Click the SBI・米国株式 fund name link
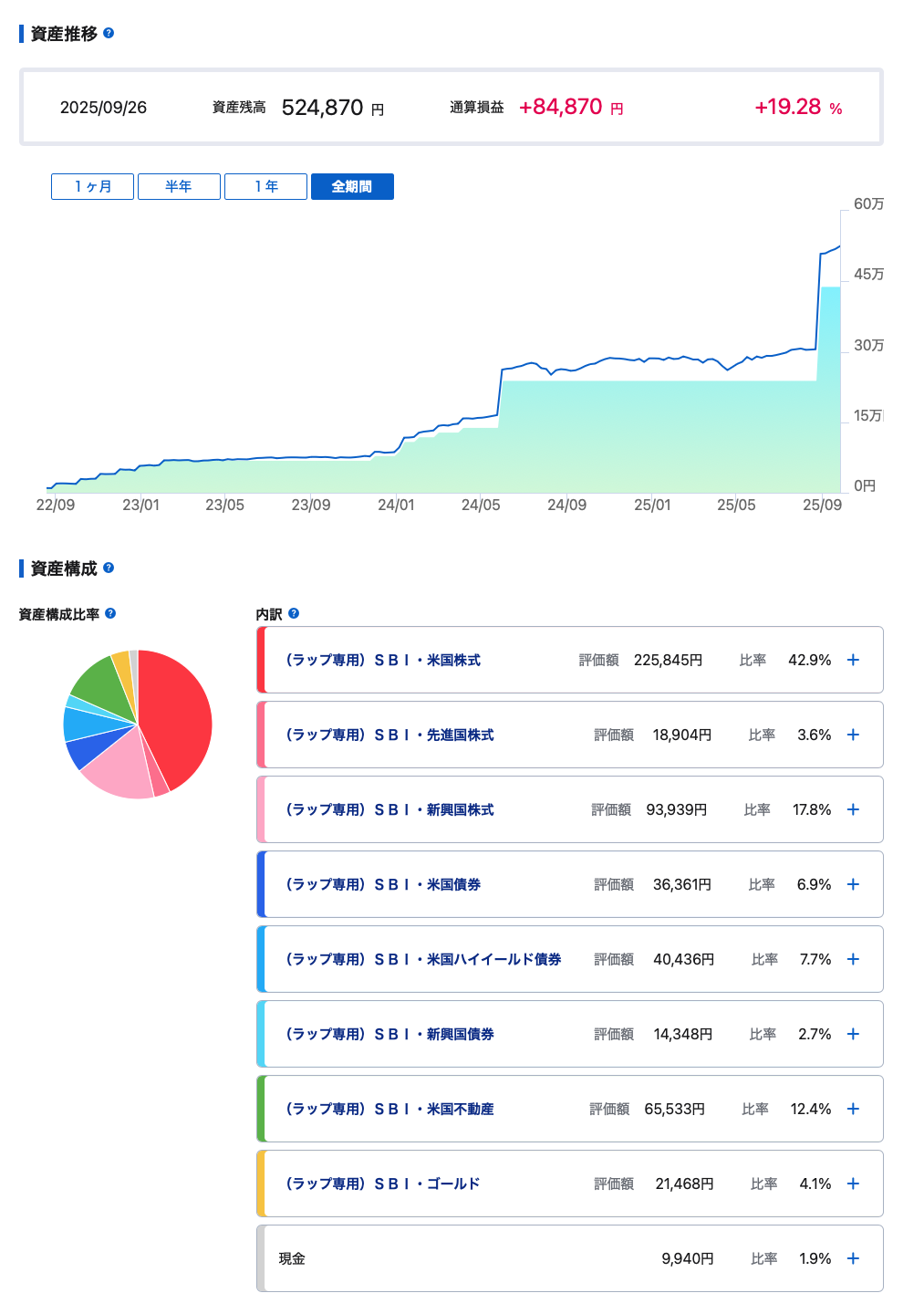Viewport: 924px width, 1314px height. pos(383,660)
